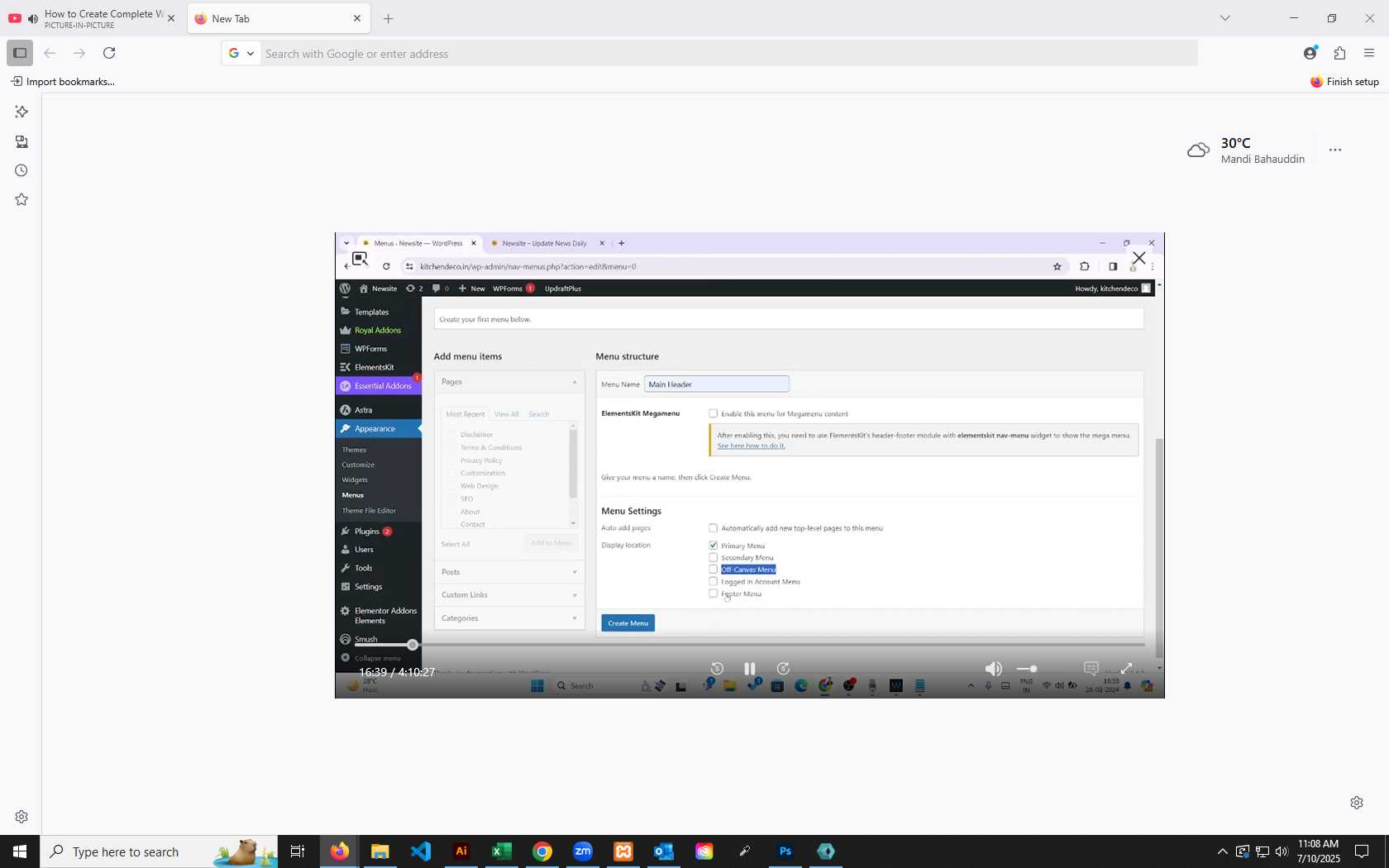Screen dimensions: 1389x868
Task: Seek forward in picture-in-picture video
Action: (x=783, y=669)
